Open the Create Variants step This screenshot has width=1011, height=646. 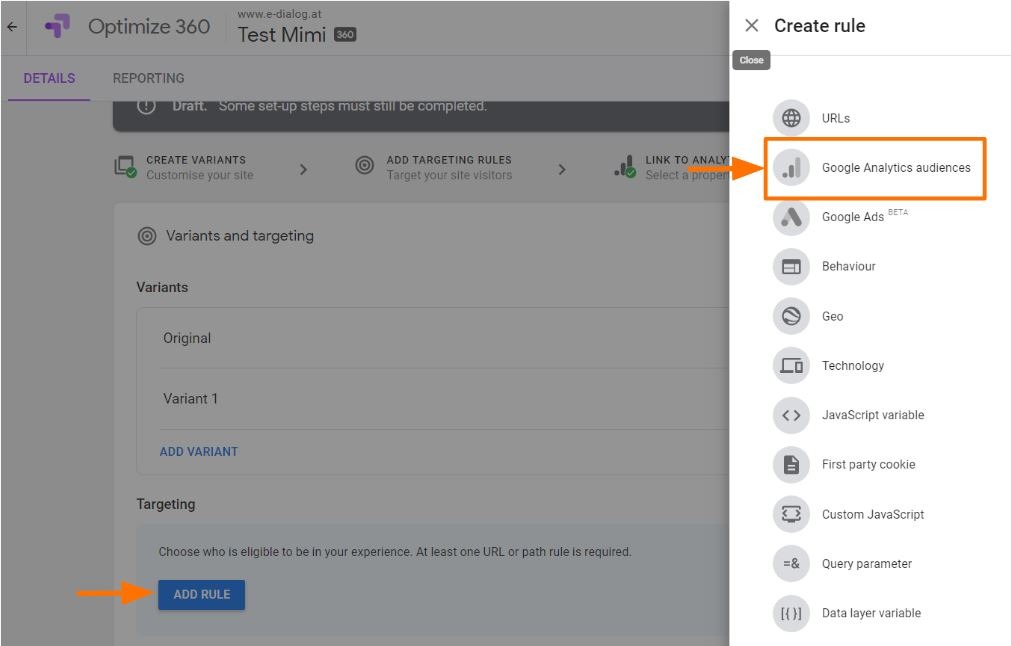tap(195, 167)
